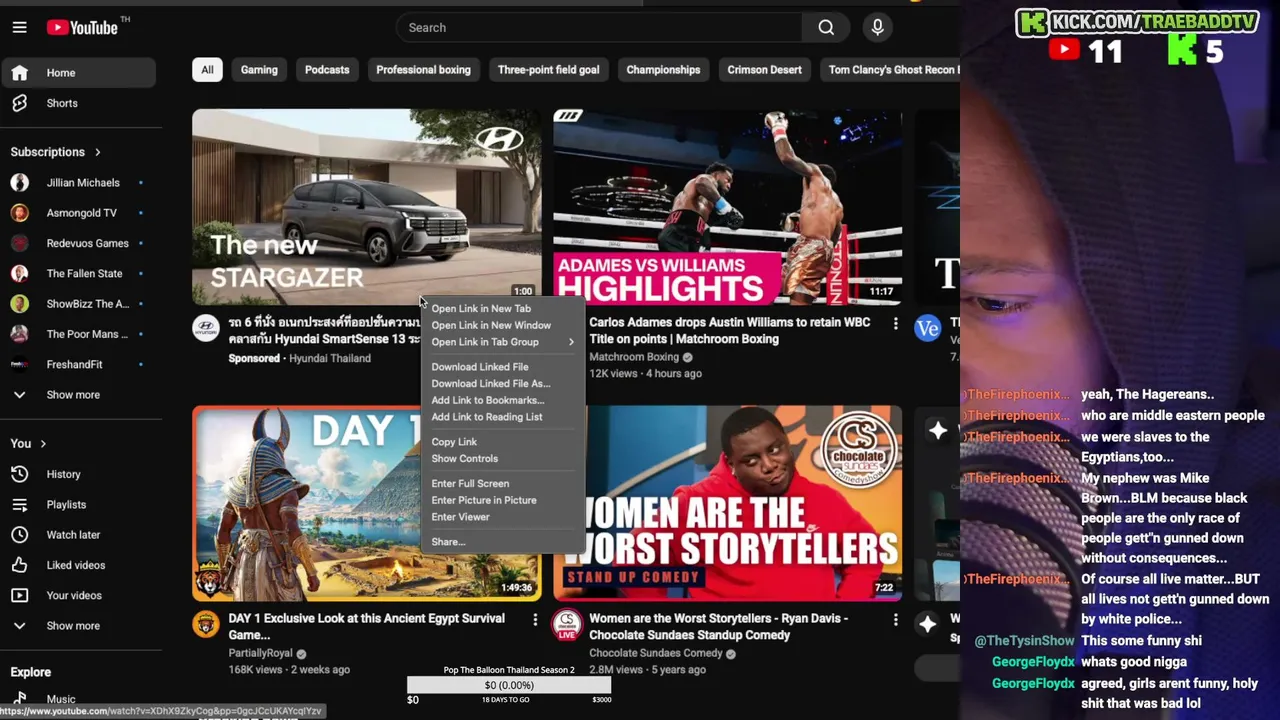The height and width of the screenshot is (720, 1280).
Task: Click into the Search field
Action: tap(600, 28)
